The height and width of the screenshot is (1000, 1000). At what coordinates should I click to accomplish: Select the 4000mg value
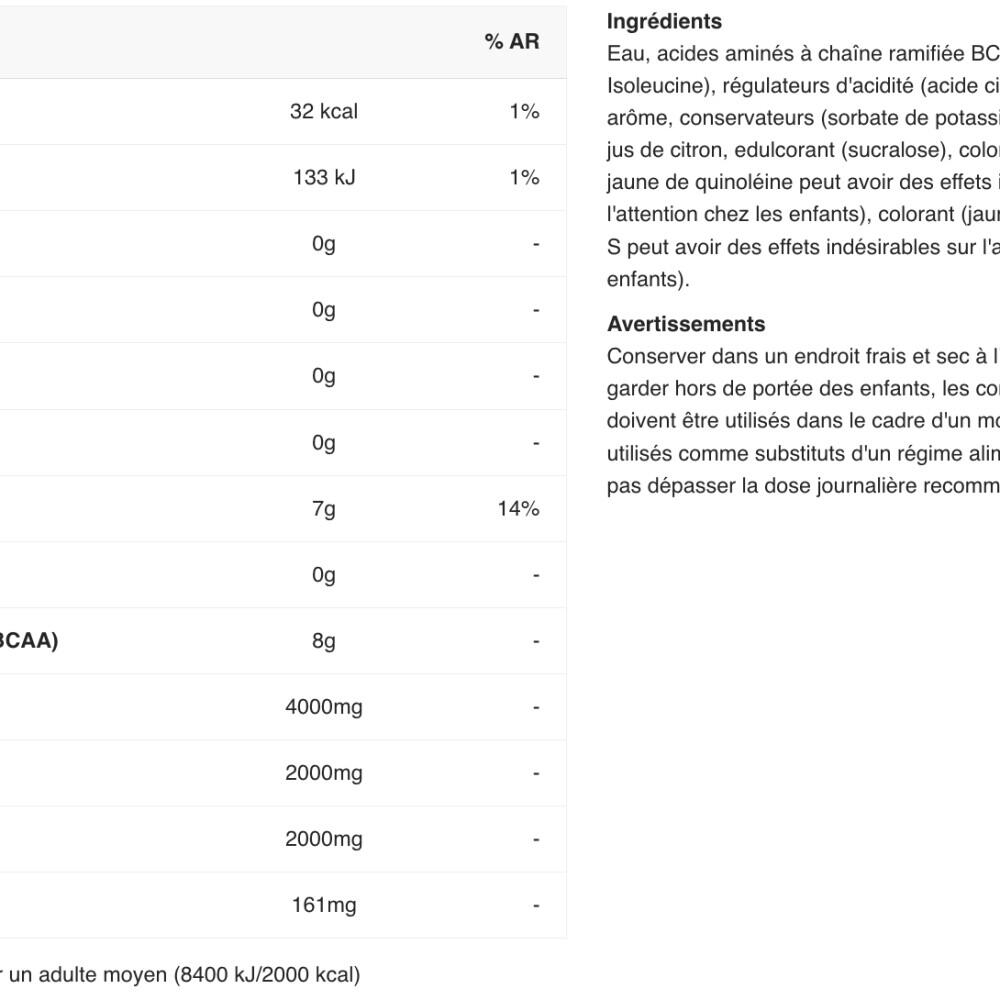click(323, 707)
